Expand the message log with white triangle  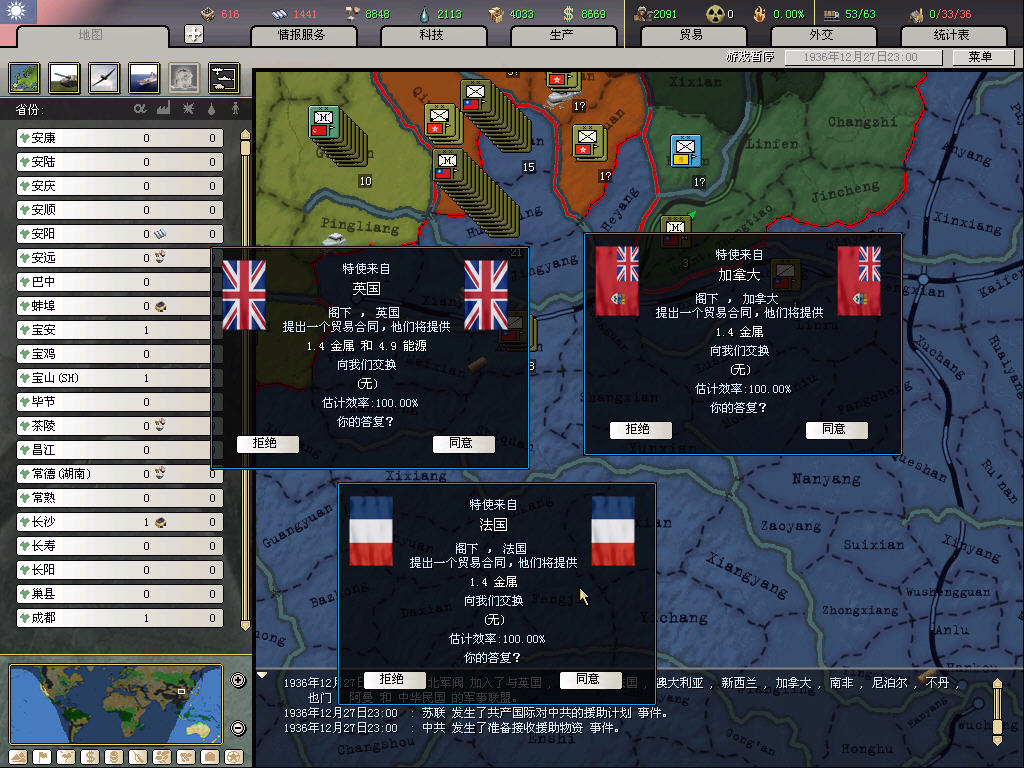coord(262,675)
